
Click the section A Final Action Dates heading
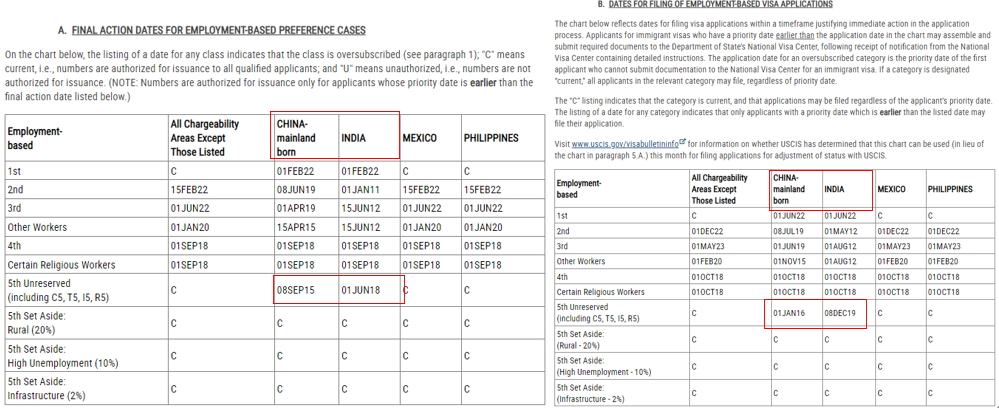click(x=219, y=31)
